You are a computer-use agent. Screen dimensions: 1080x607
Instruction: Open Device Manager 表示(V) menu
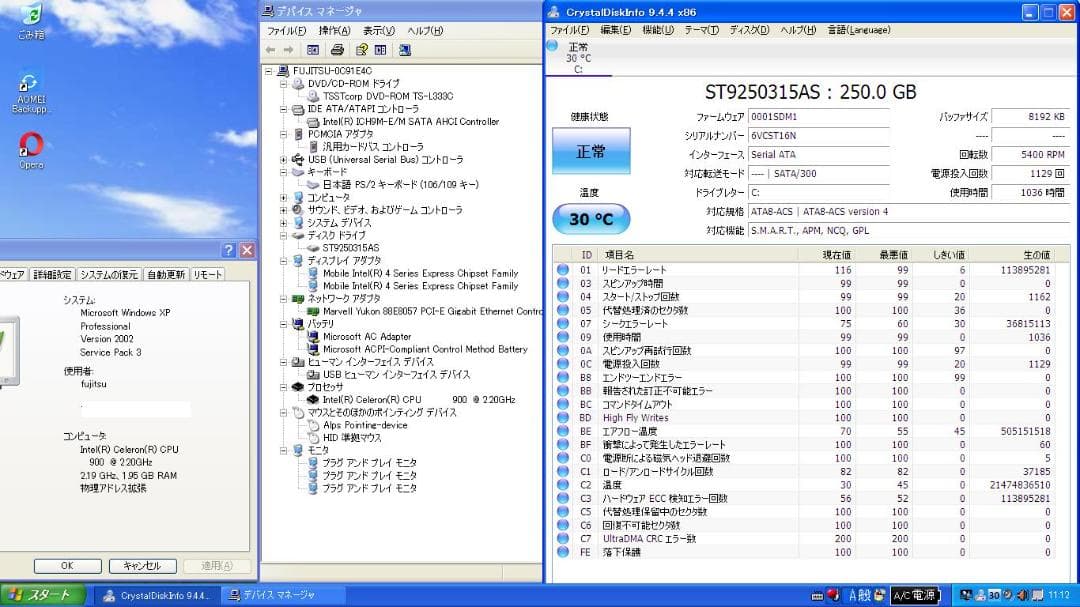379,31
